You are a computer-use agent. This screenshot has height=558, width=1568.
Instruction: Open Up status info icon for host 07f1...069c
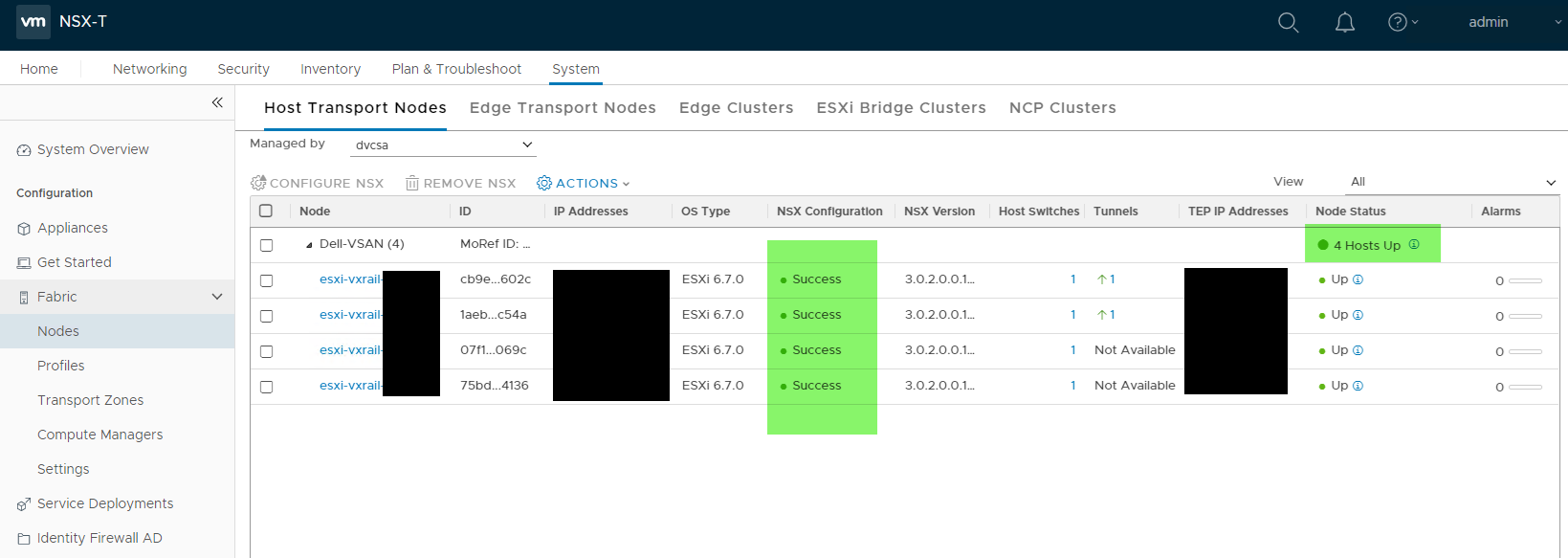[1358, 350]
